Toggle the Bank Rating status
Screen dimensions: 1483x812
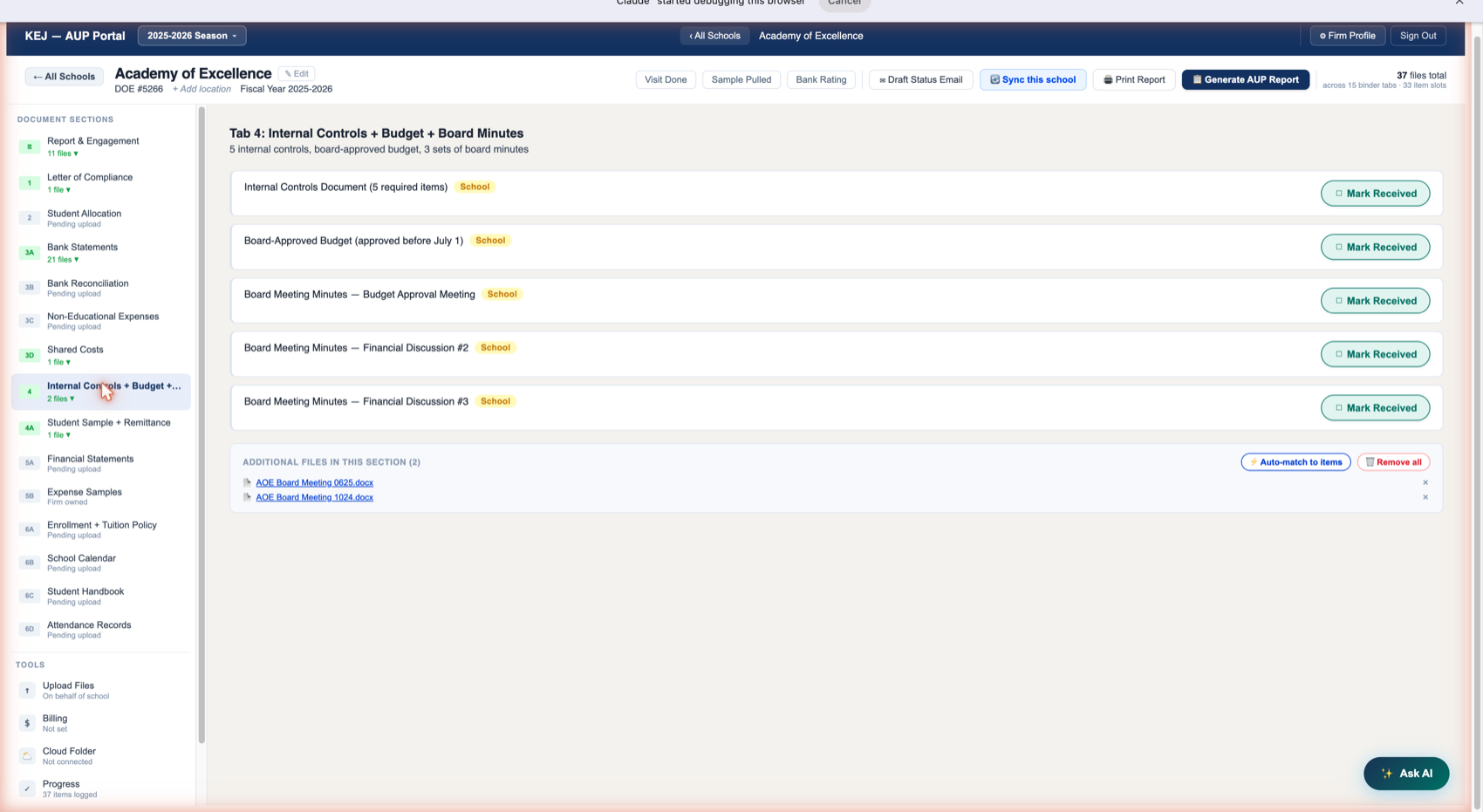(x=821, y=79)
